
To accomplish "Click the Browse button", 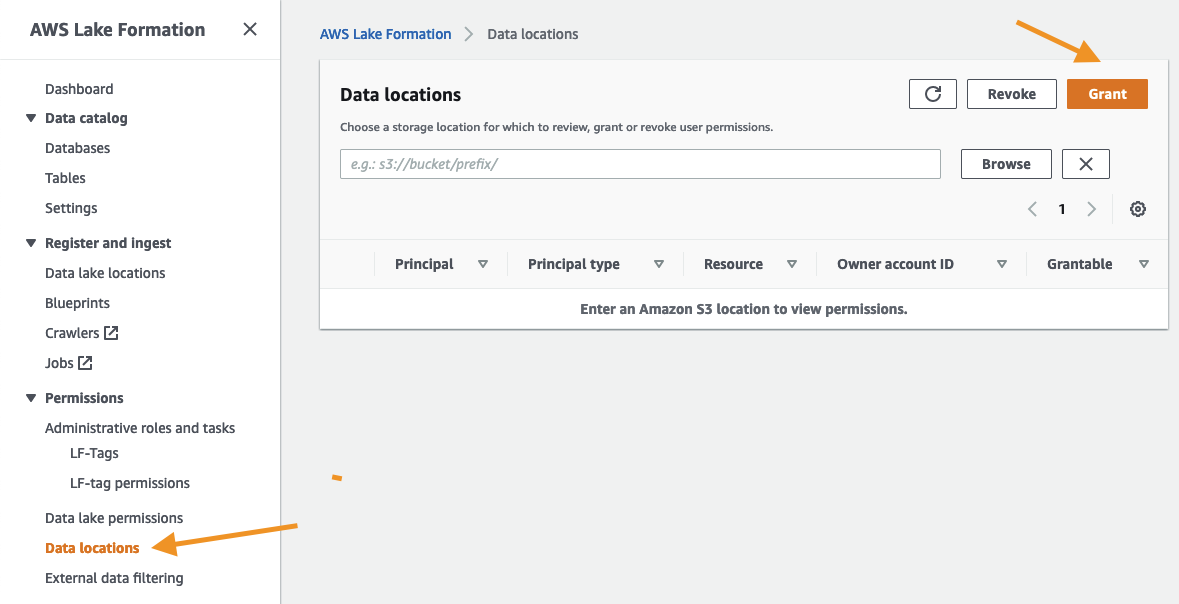I will [1005, 164].
